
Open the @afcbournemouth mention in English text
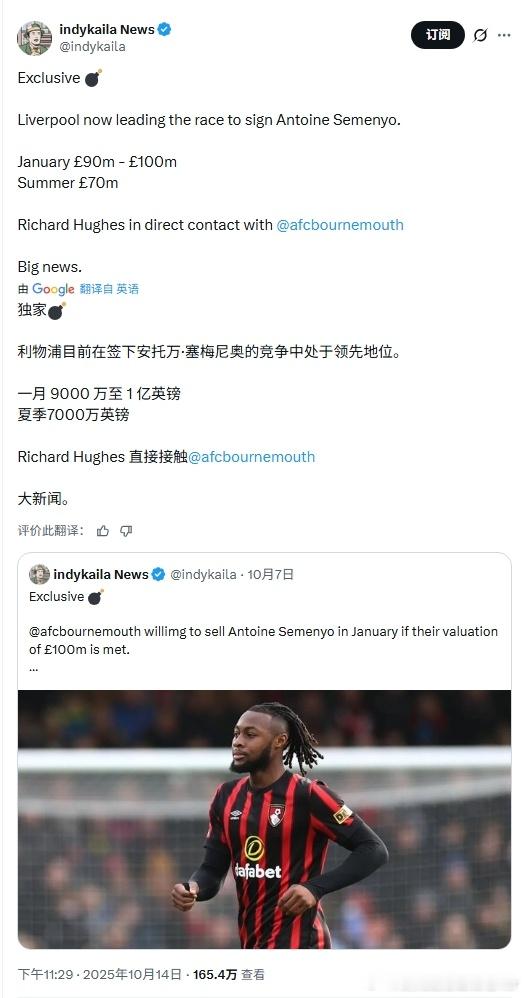click(x=340, y=225)
